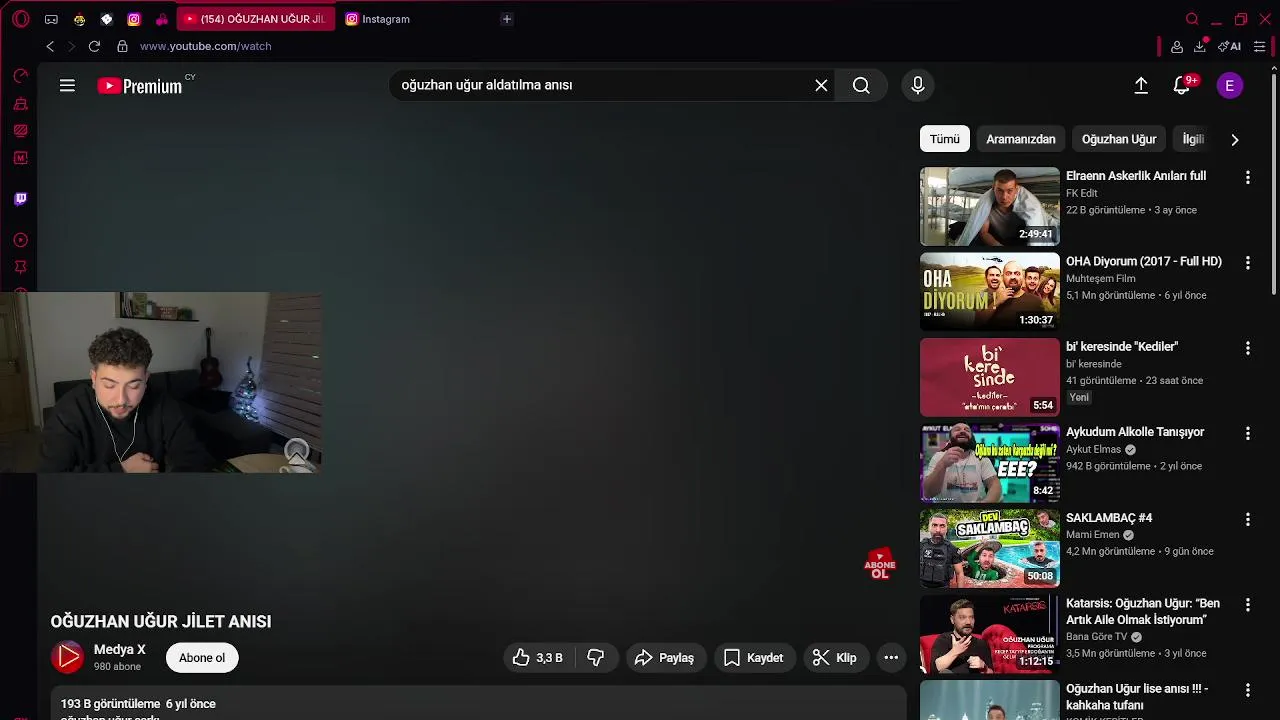Open the Elraenn Askerlik Anıları thumbnail

click(x=990, y=206)
